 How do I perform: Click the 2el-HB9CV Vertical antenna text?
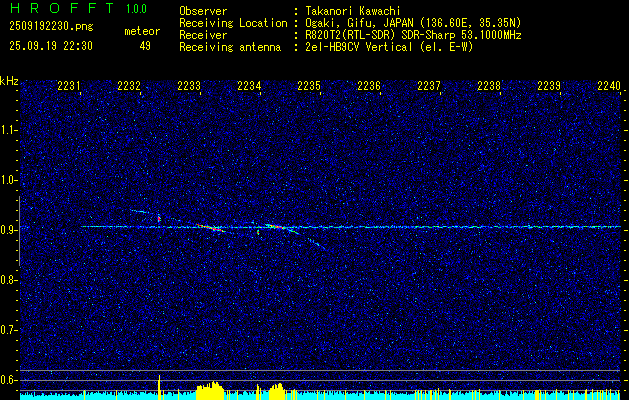[x=359, y=47]
